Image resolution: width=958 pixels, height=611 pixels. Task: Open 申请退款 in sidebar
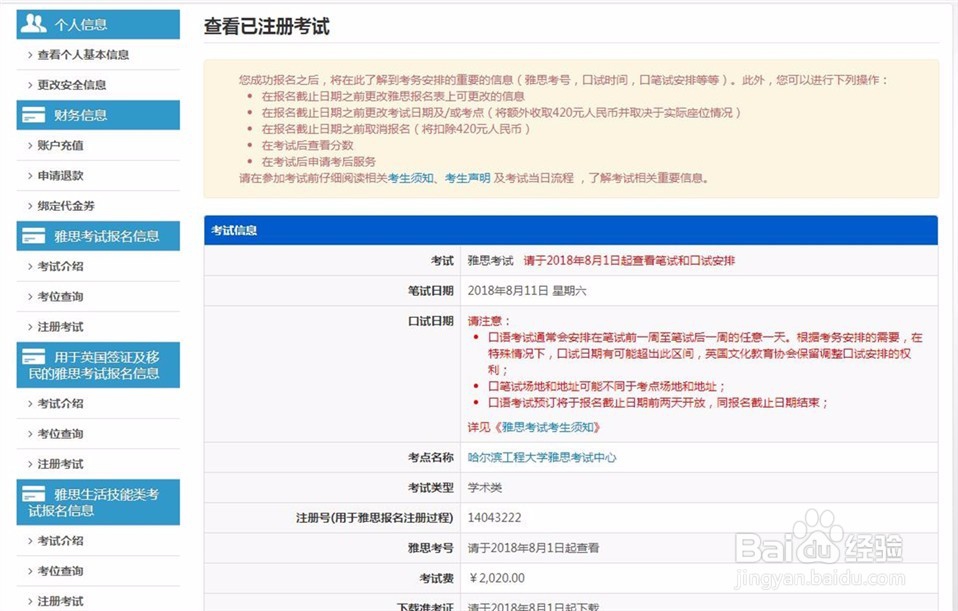pos(60,175)
